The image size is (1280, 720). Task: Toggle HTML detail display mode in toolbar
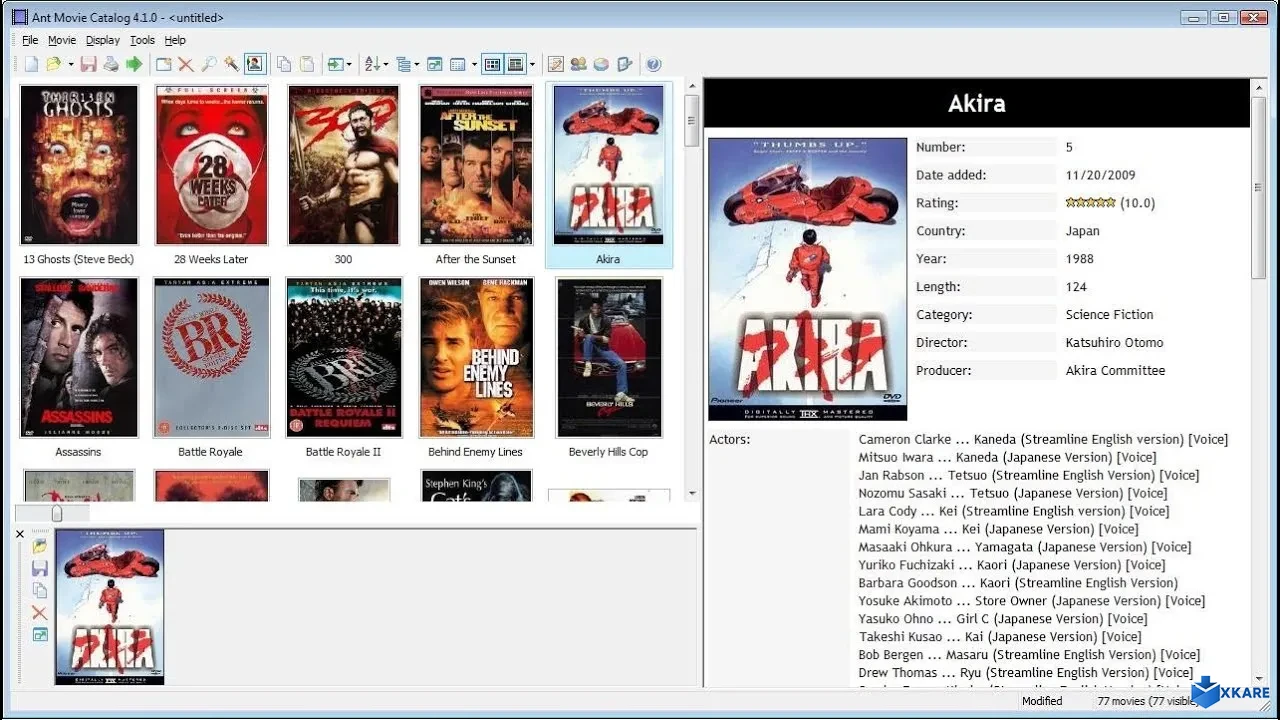pyautogui.click(x=515, y=64)
